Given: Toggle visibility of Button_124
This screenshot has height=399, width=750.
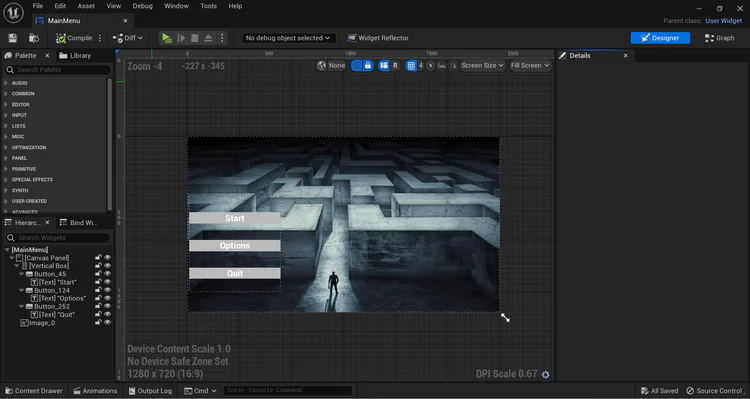Looking at the screenshot, I should (108, 290).
